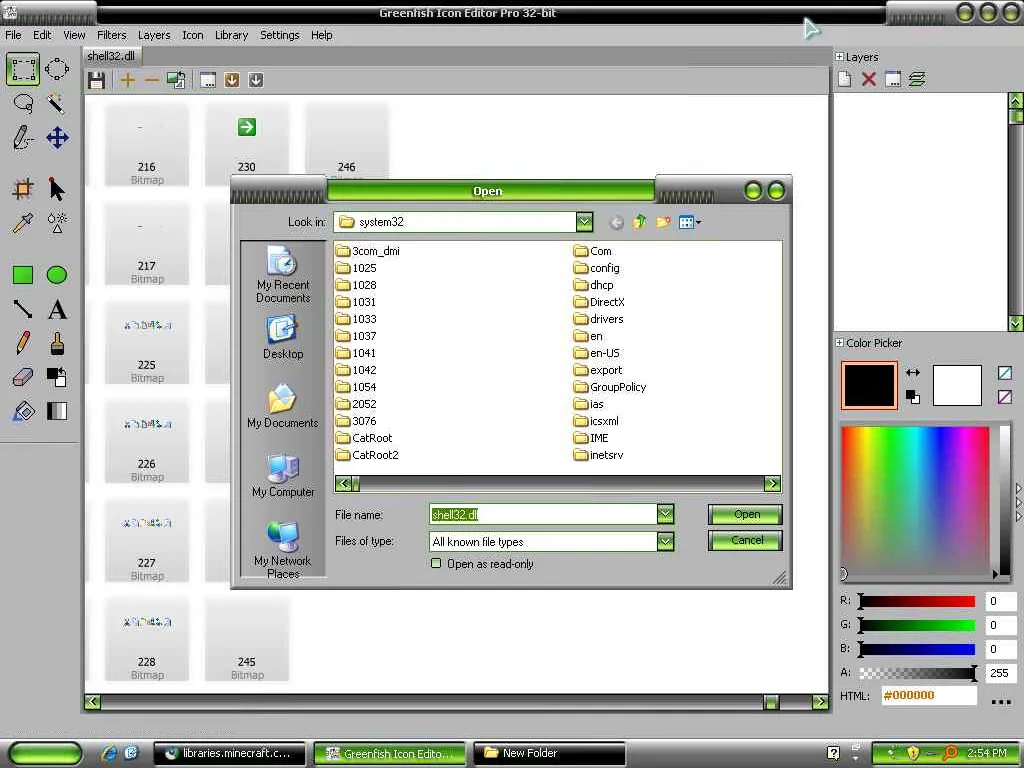
Task: Open the Filters menu
Action: [112, 35]
